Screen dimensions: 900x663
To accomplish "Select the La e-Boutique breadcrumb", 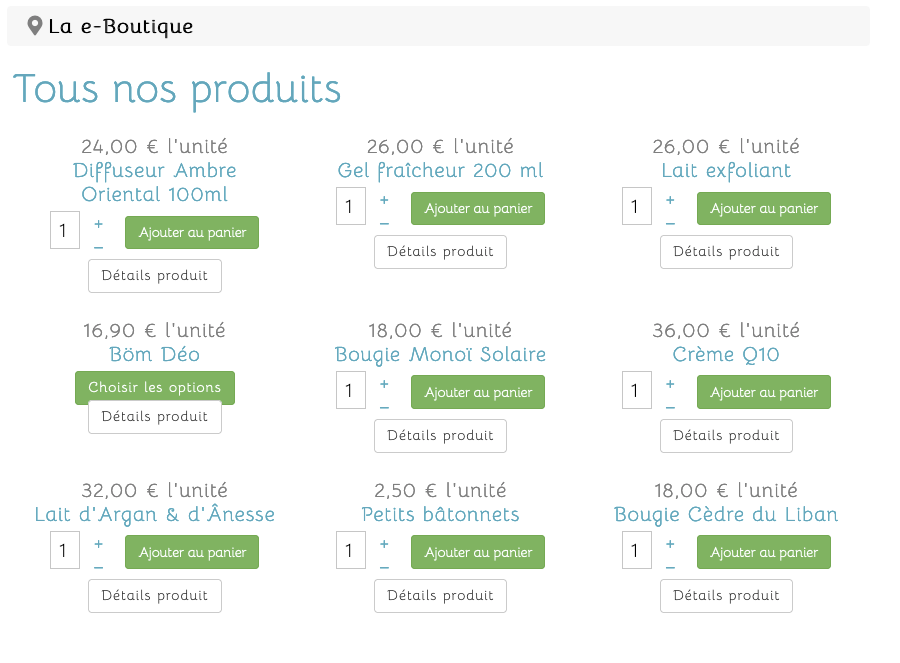I will tap(120, 26).
